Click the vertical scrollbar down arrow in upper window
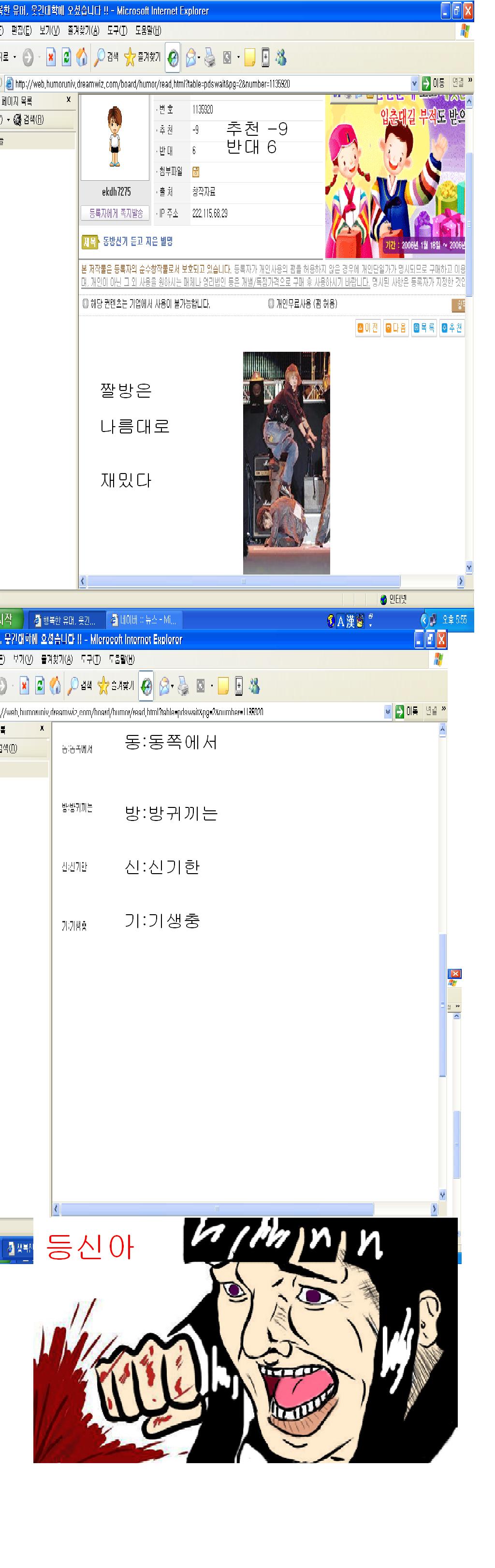 469,567
